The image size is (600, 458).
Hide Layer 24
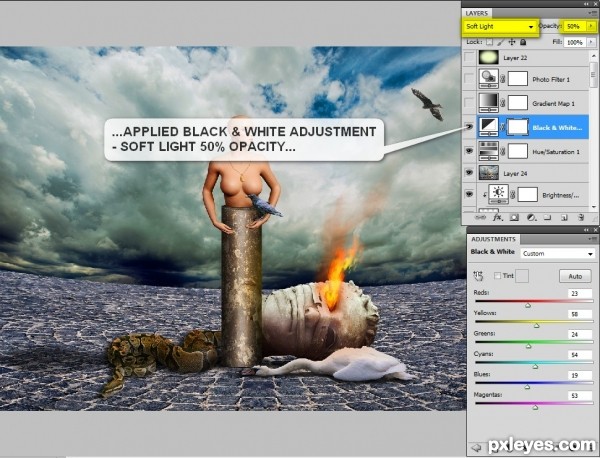click(x=469, y=173)
